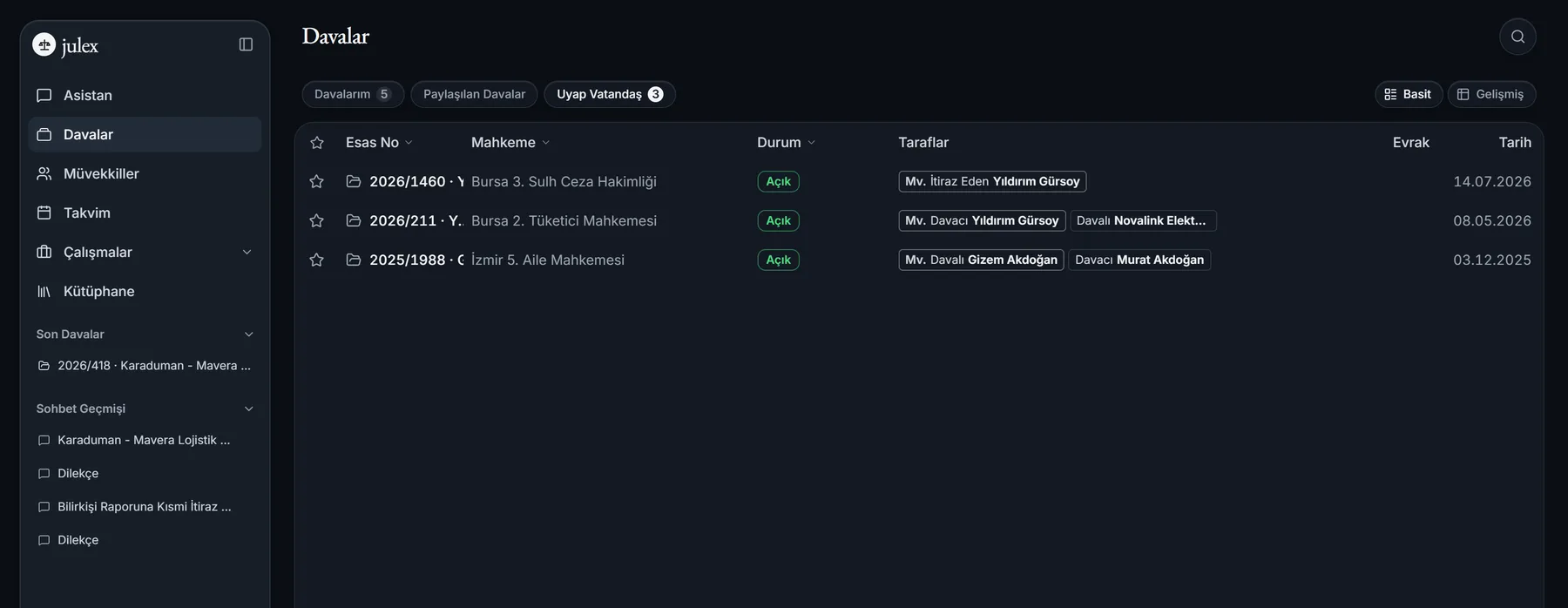The width and height of the screenshot is (1568, 608).
Task: Toggle star in table header
Action: (317, 142)
